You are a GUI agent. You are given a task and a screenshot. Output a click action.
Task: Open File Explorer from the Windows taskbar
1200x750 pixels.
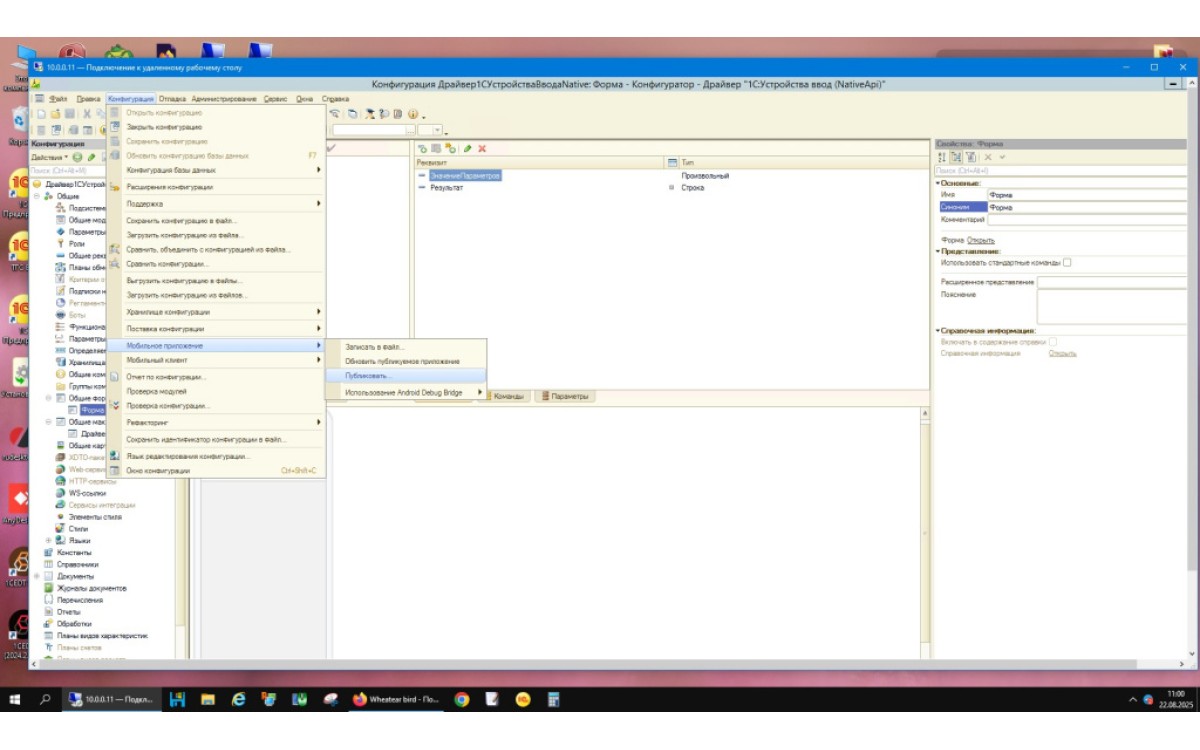[208, 700]
